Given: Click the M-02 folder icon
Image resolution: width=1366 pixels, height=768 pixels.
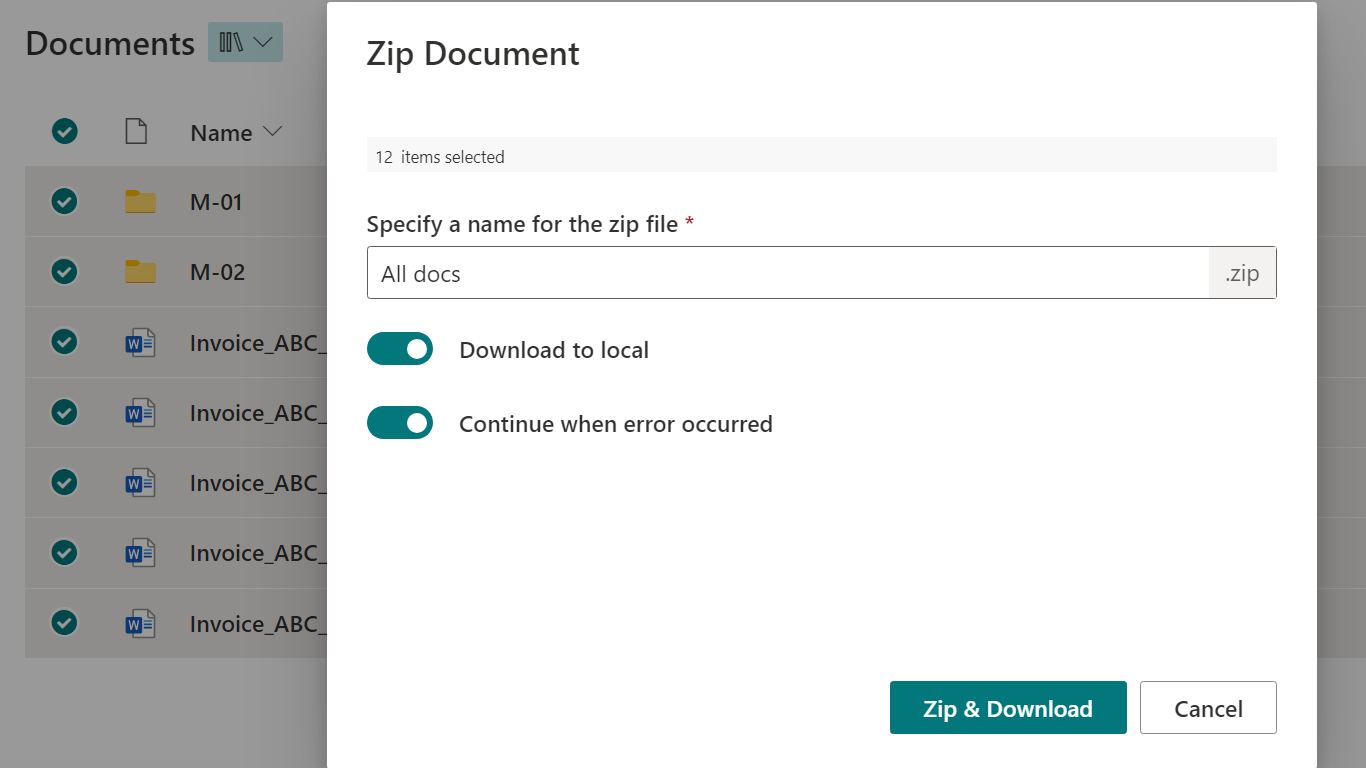Looking at the screenshot, I should point(140,272).
